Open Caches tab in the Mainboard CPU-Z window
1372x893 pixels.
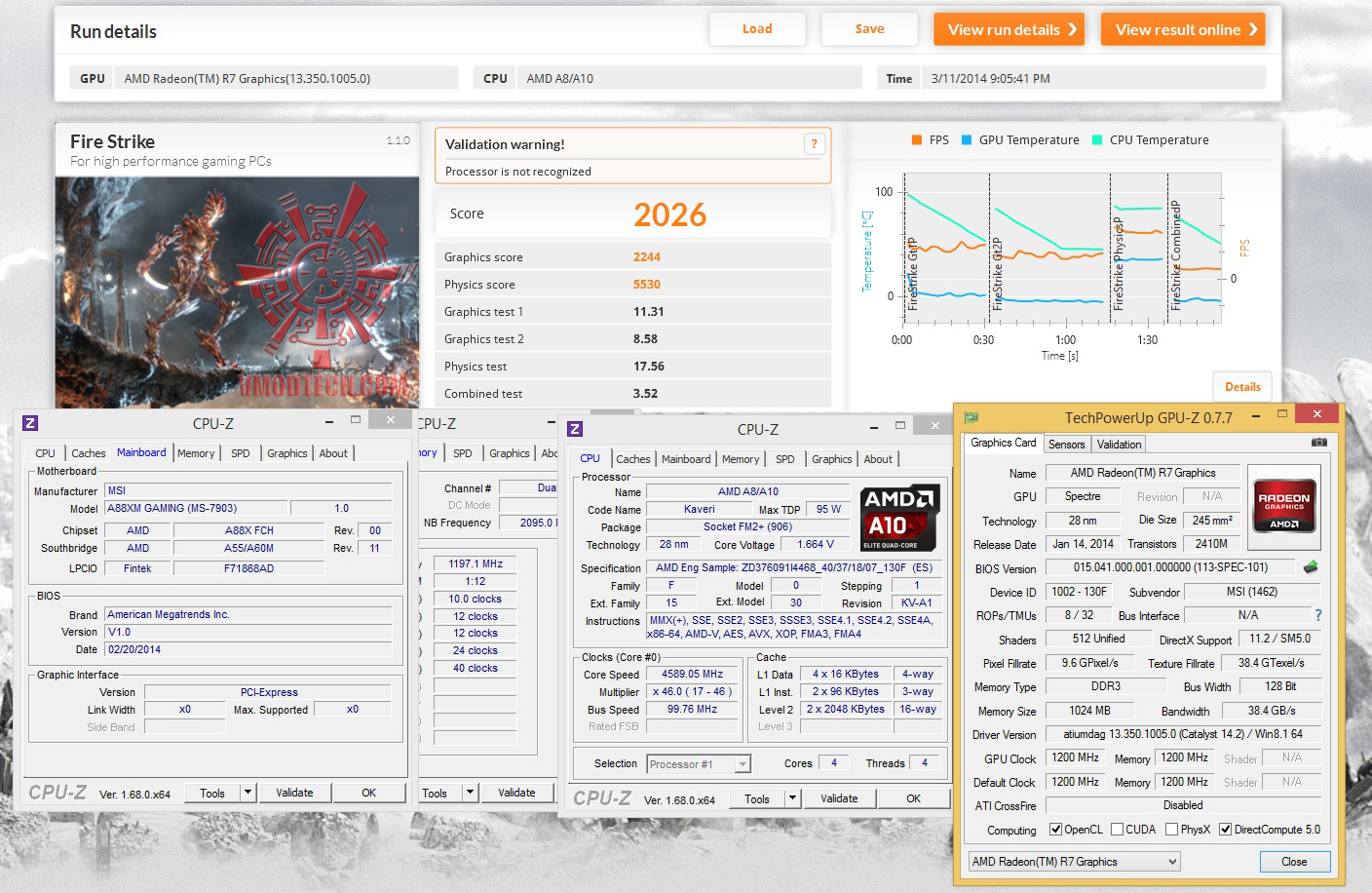(x=89, y=453)
